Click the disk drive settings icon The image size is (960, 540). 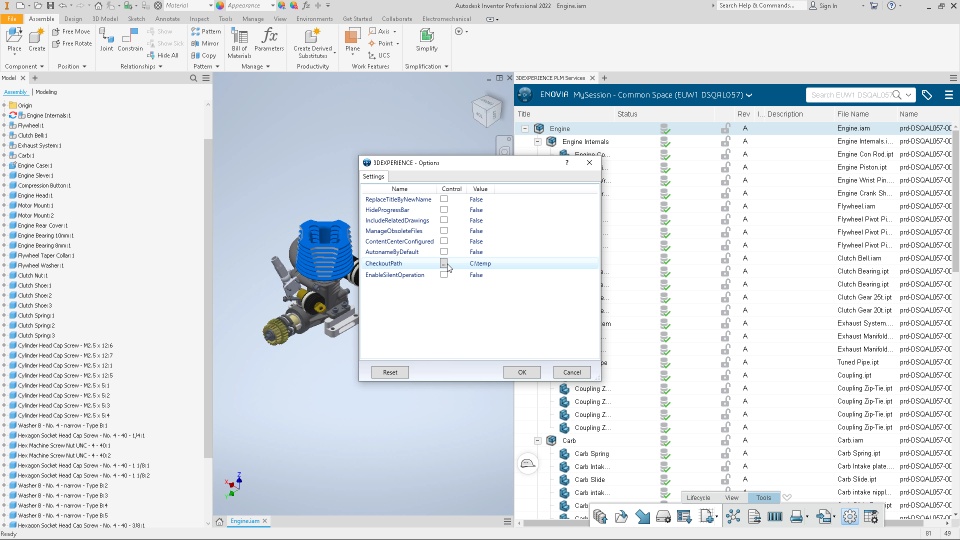(663, 517)
